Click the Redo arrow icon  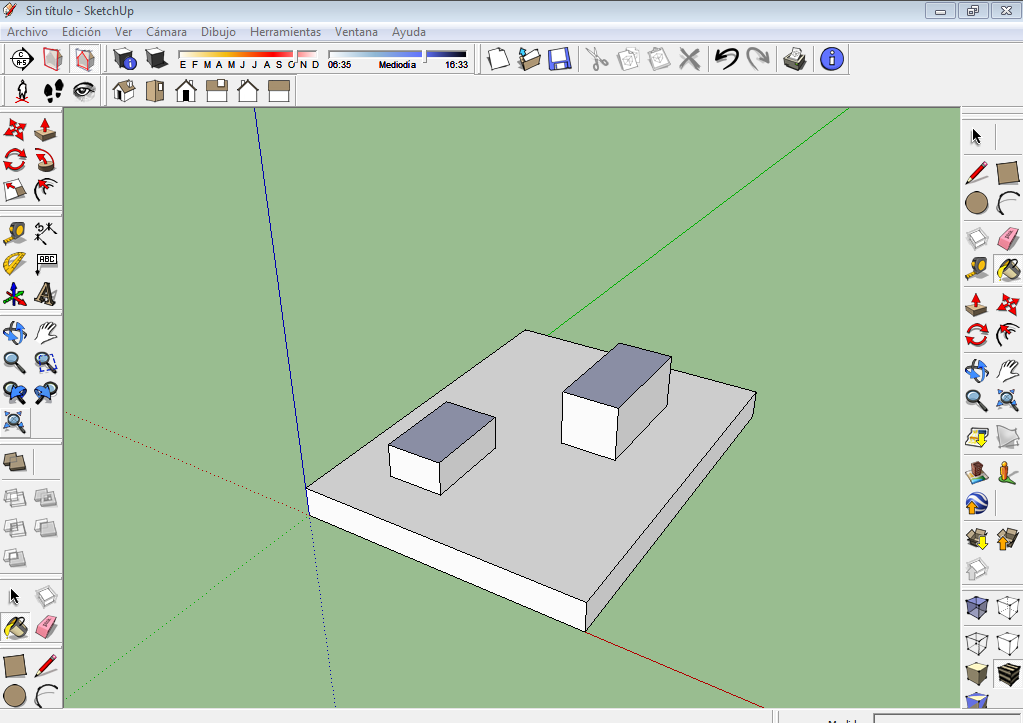757,59
